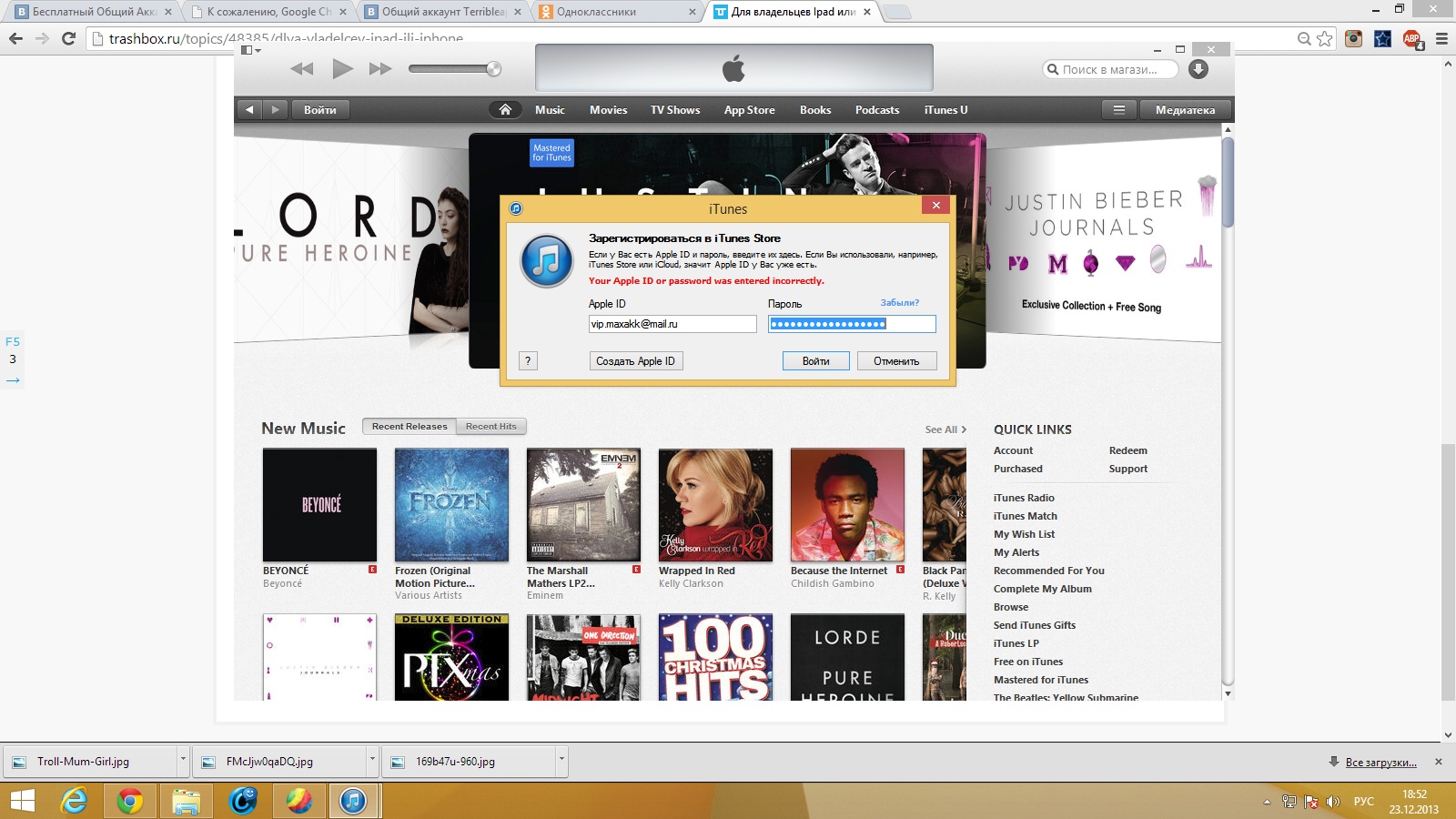
Task: Go forward with iTunes Store forward arrow
Action: pos(276,109)
